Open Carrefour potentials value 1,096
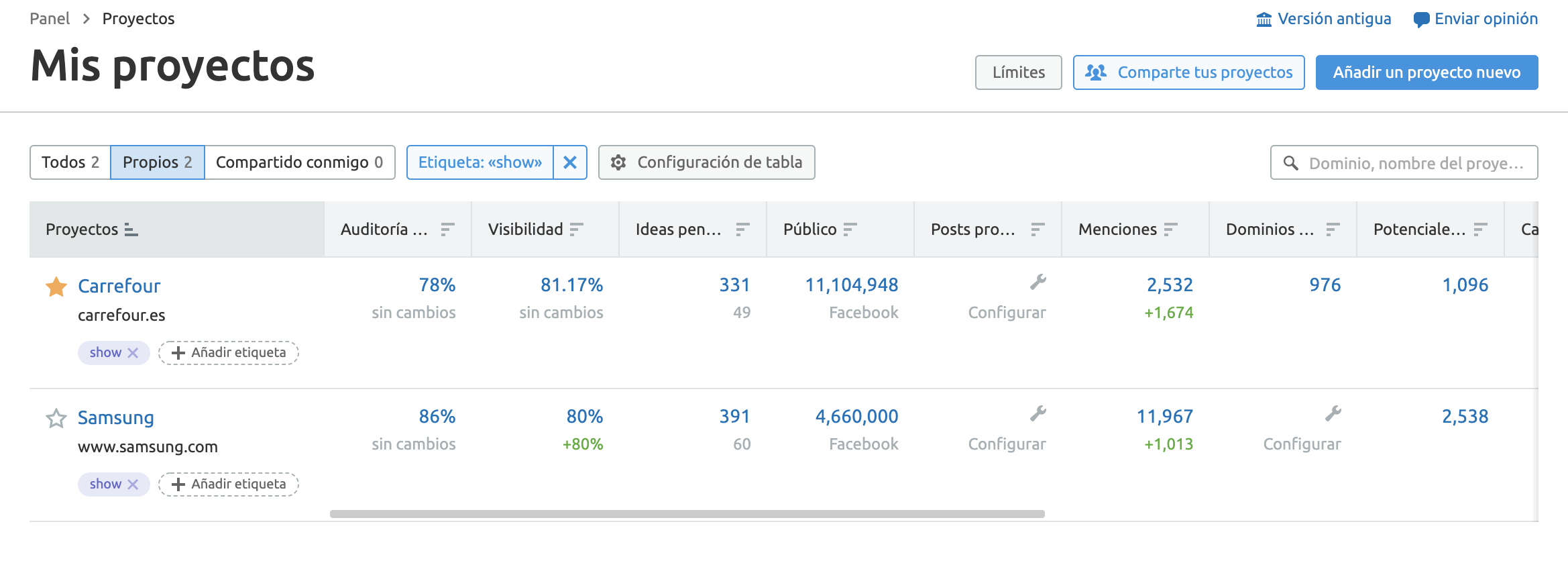This screenshot has width=1568, height=565. (x=1465, y=285)
